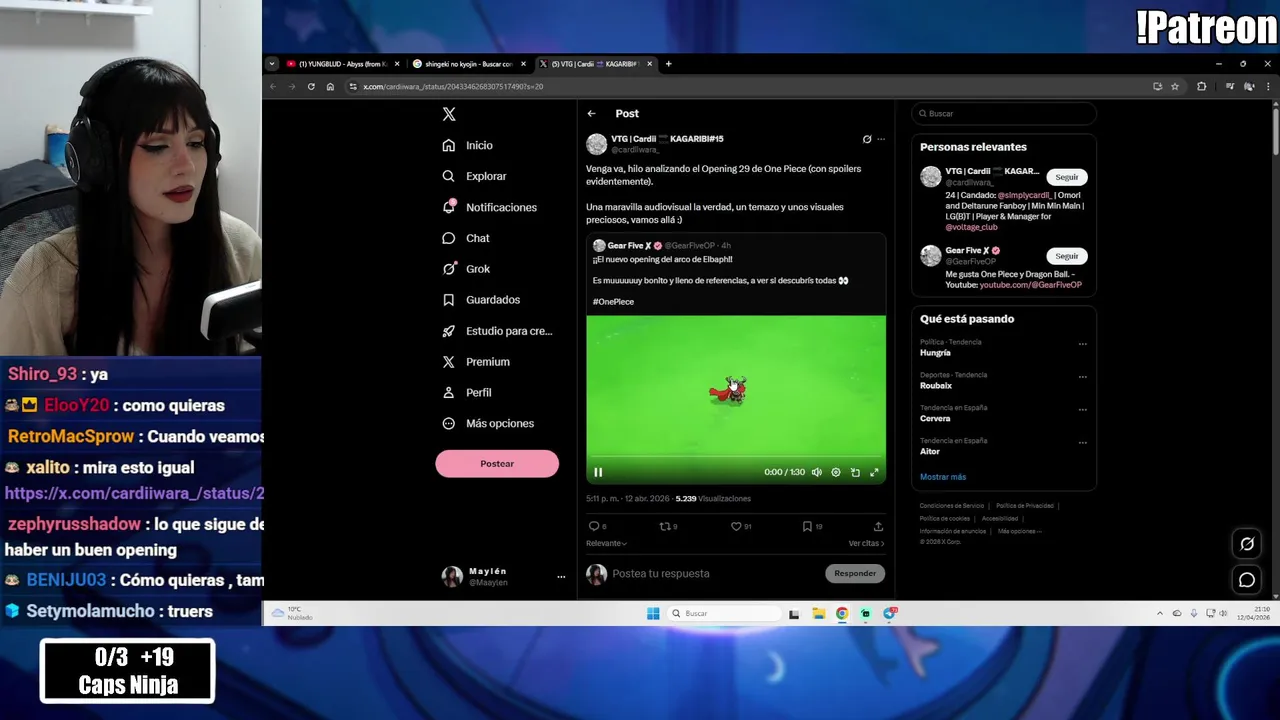Click the X Buscar search box
The height and width of the screenshot is (720, 1280).
[1003, 114]
